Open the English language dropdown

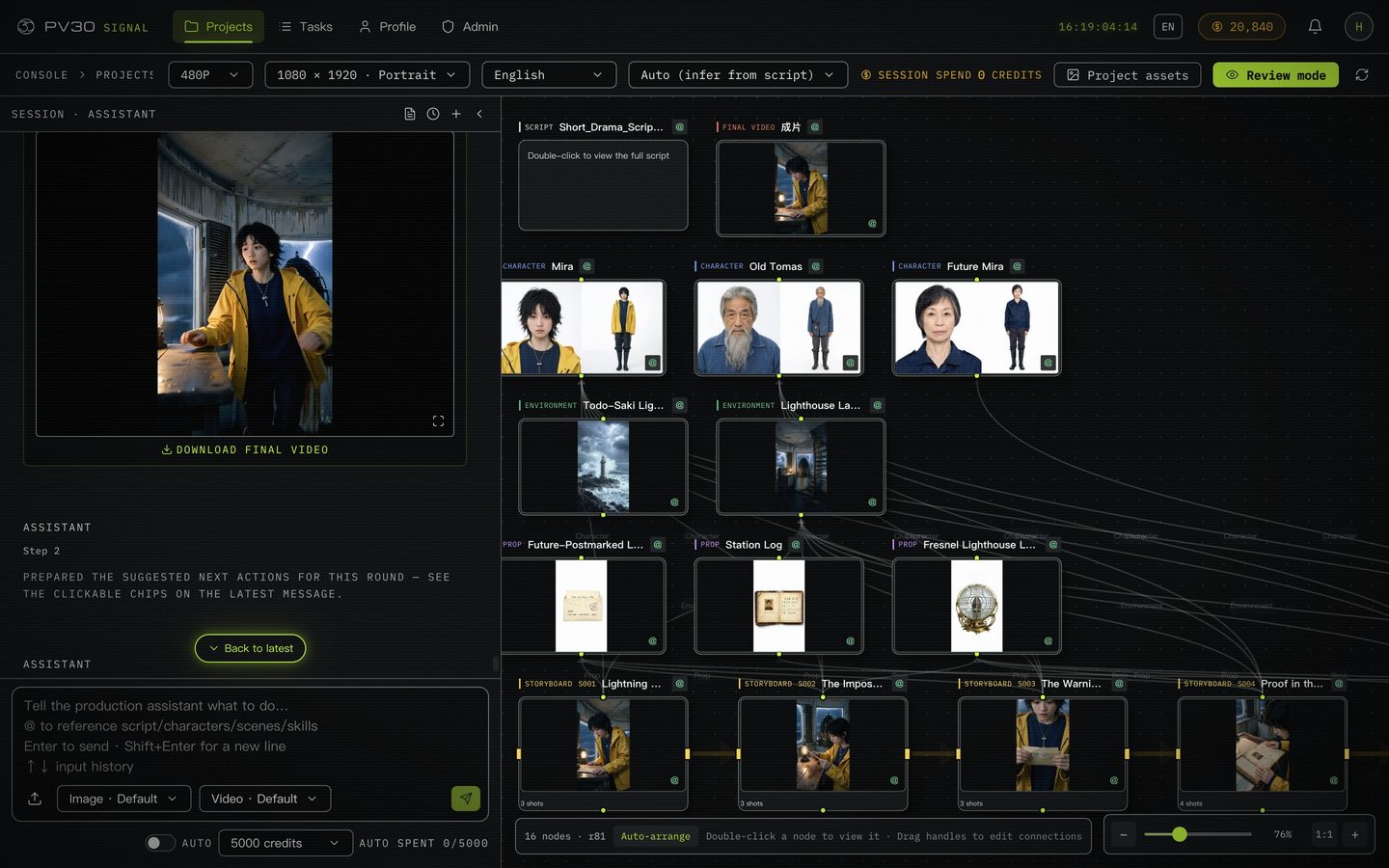[x=549, y=75]
